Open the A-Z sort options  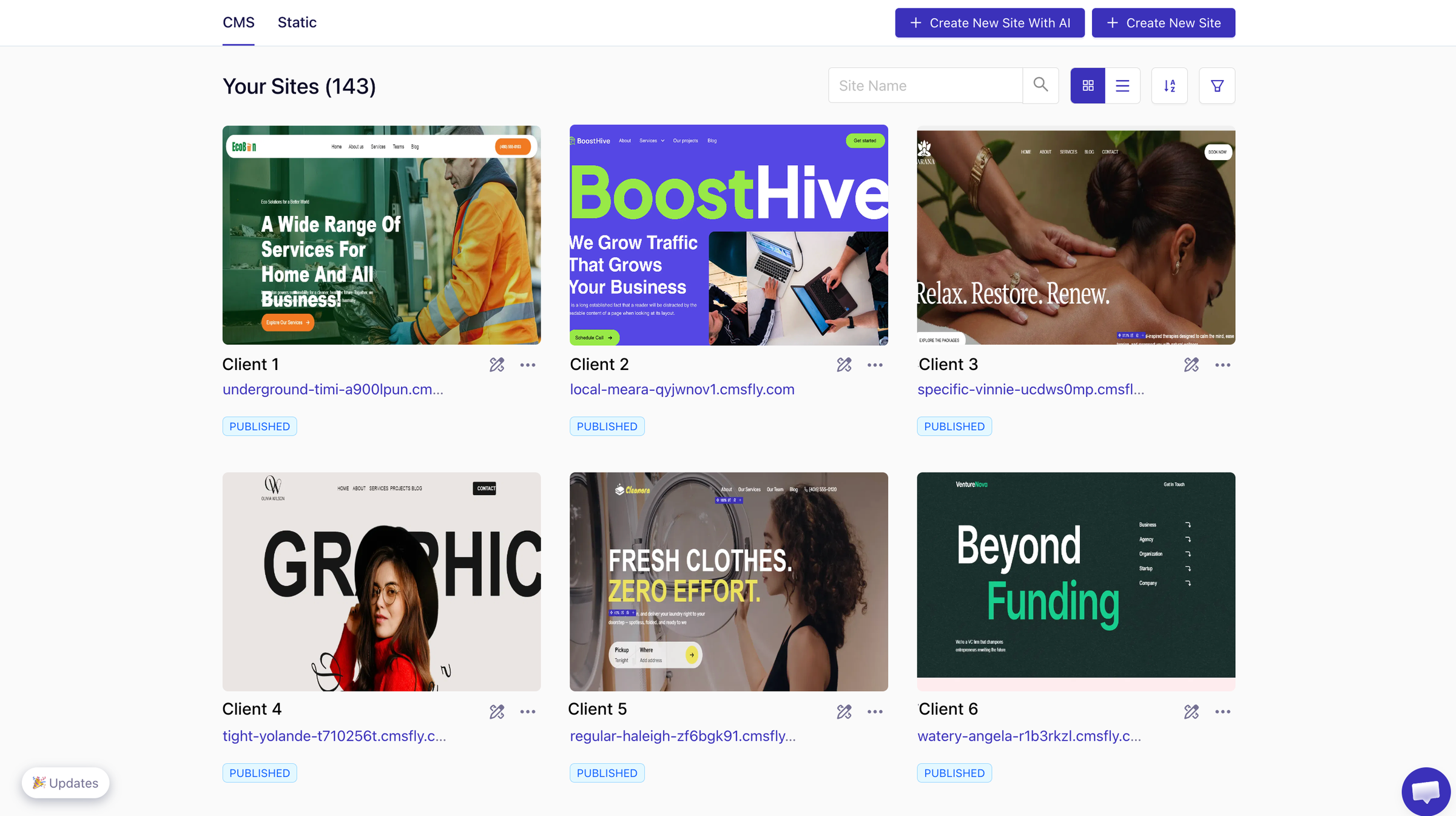click(1169, 86)
